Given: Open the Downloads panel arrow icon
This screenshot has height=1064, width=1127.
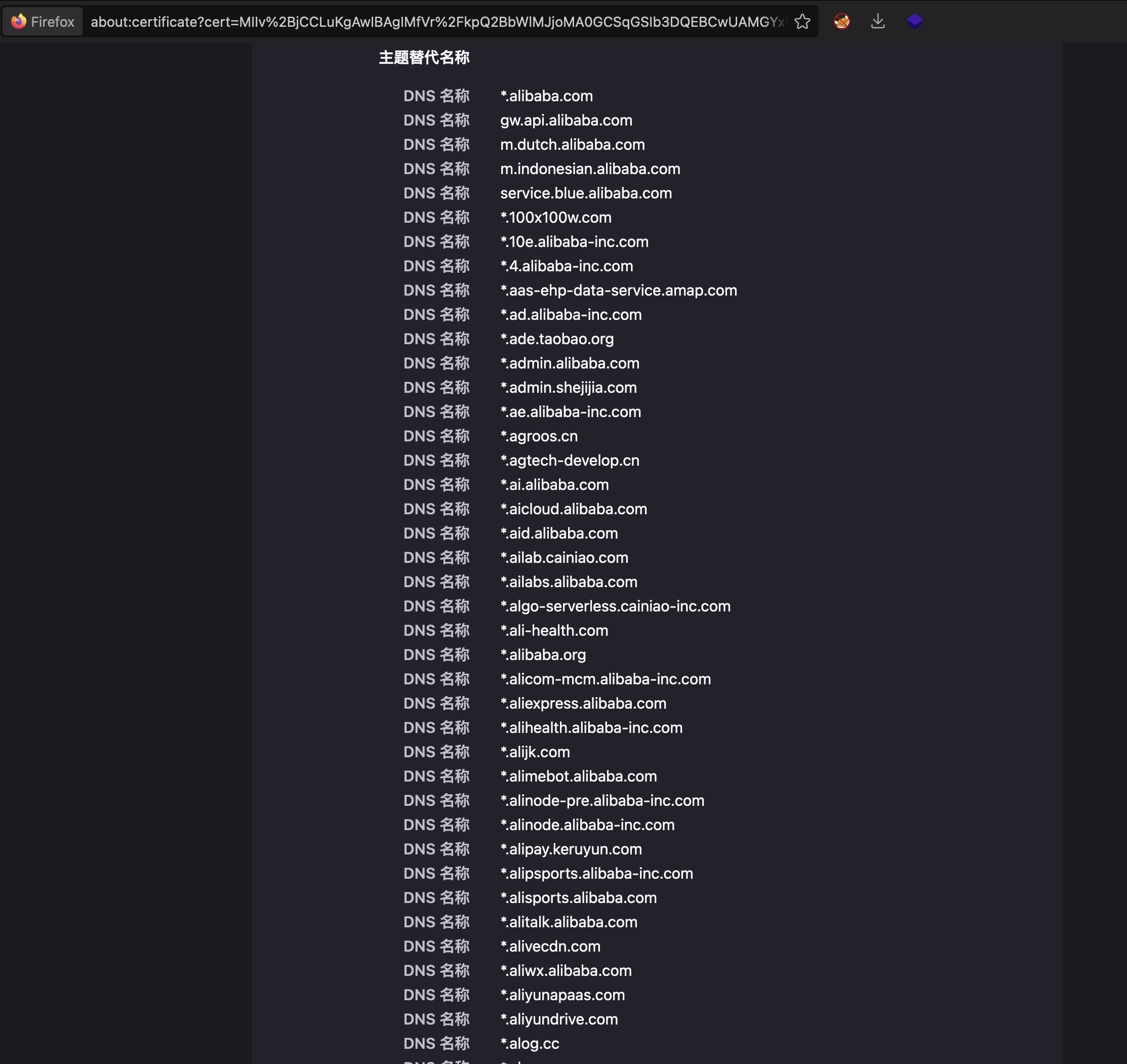Looking at the screenshot, I should pos(877,22).
